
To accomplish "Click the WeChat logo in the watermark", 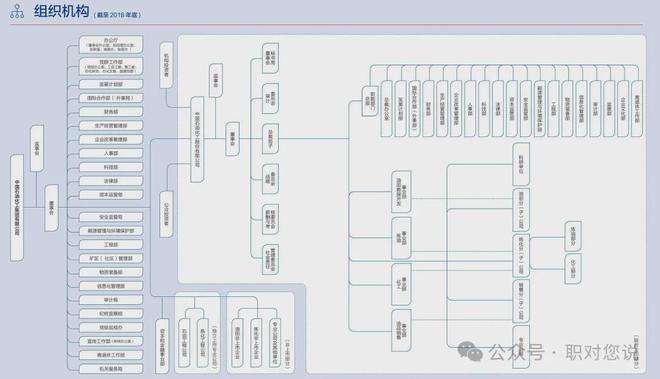I will click(x=470, y=351).
